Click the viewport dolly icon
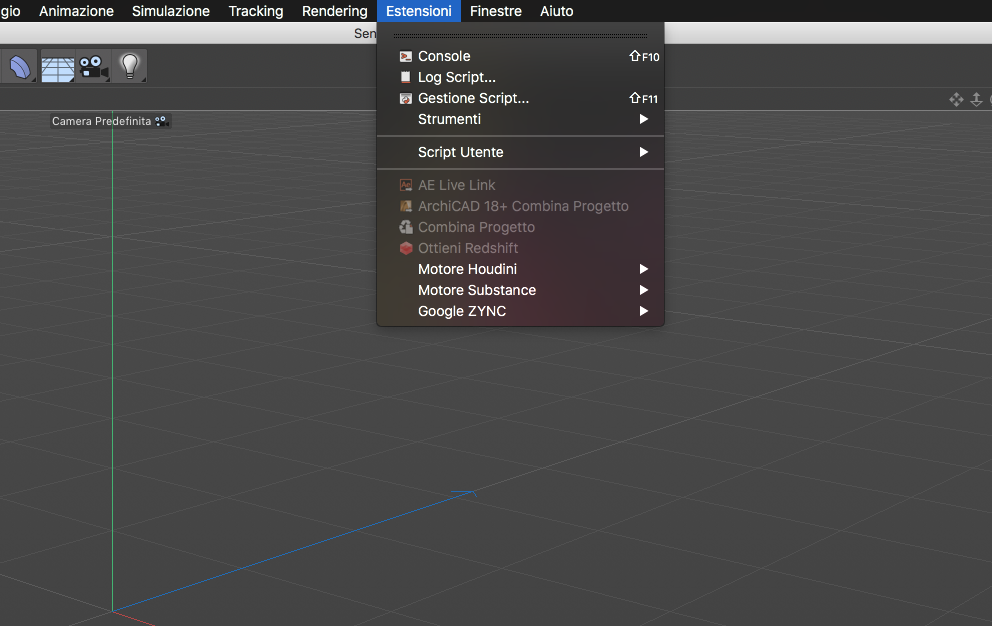Screen dimensions: 992x626 click(977, 99)
